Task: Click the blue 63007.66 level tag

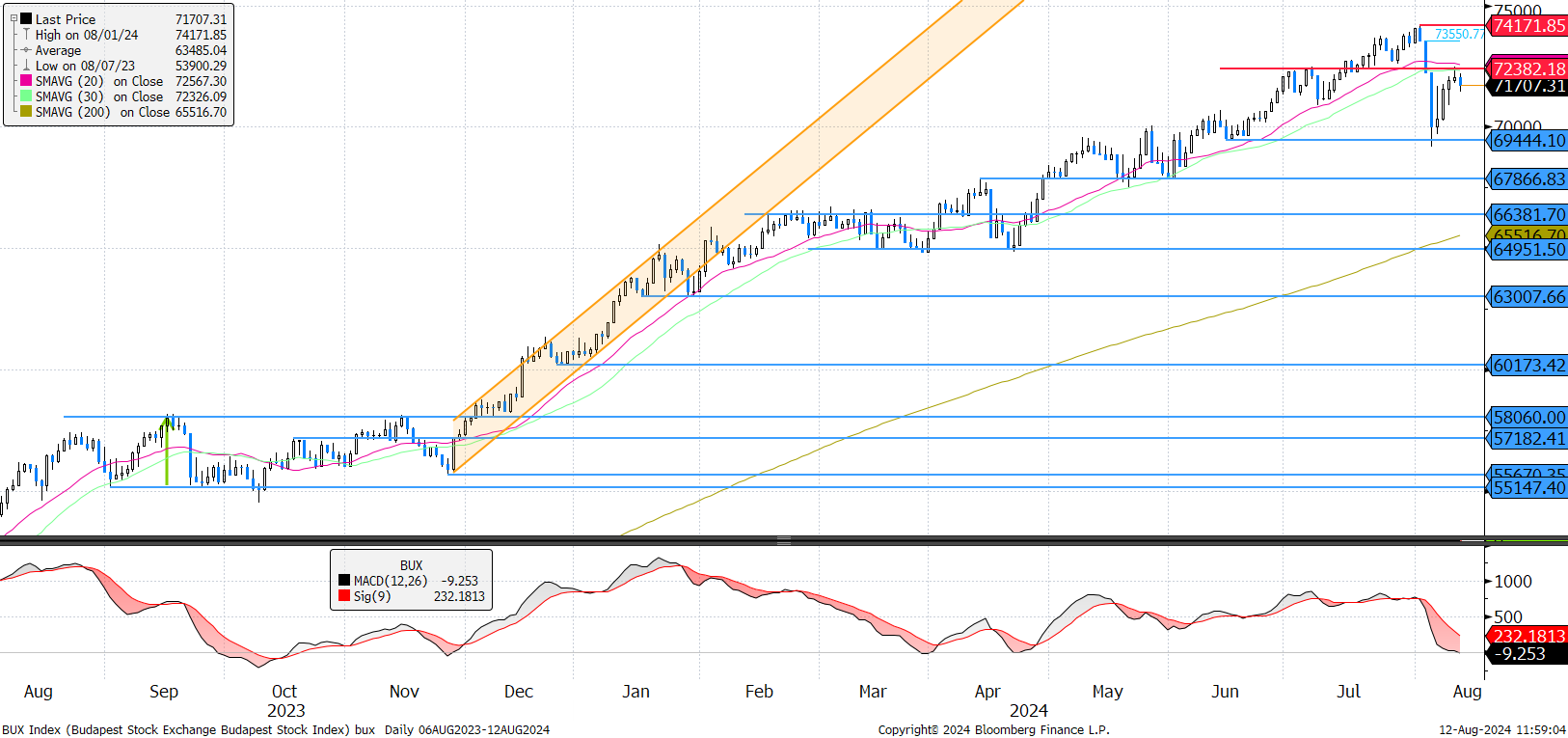Action: pos(1528,297)
